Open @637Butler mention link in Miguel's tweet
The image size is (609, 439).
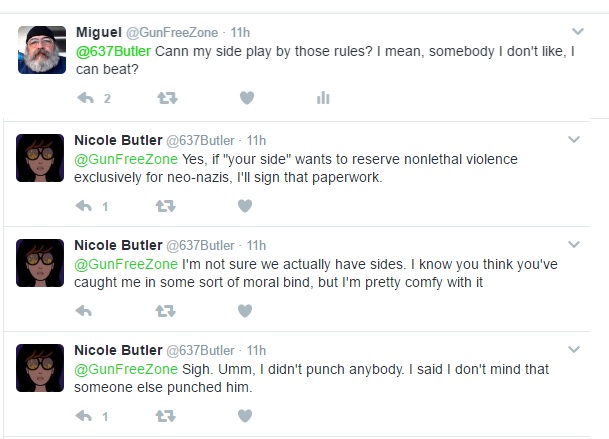tap(113, 51)
